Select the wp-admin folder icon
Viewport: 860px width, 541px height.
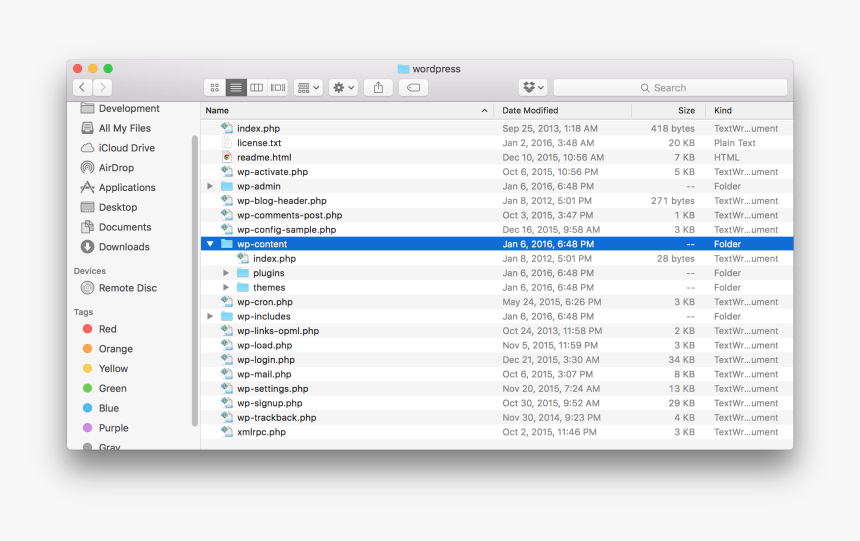(x=227, y=186)
